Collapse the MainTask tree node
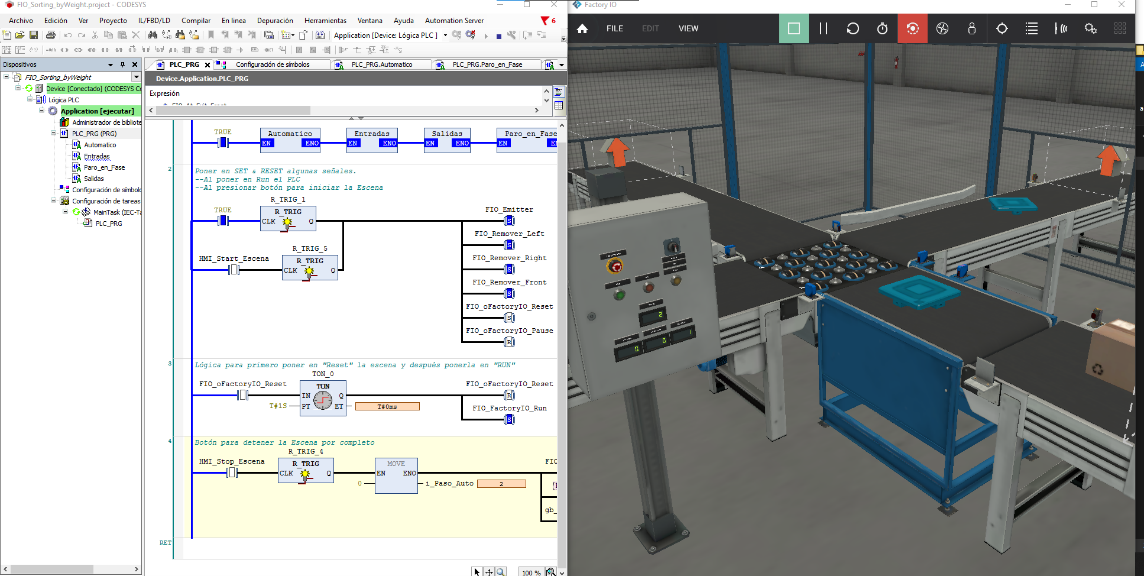This screenshot has height=576, width=1144. point(65,212)
